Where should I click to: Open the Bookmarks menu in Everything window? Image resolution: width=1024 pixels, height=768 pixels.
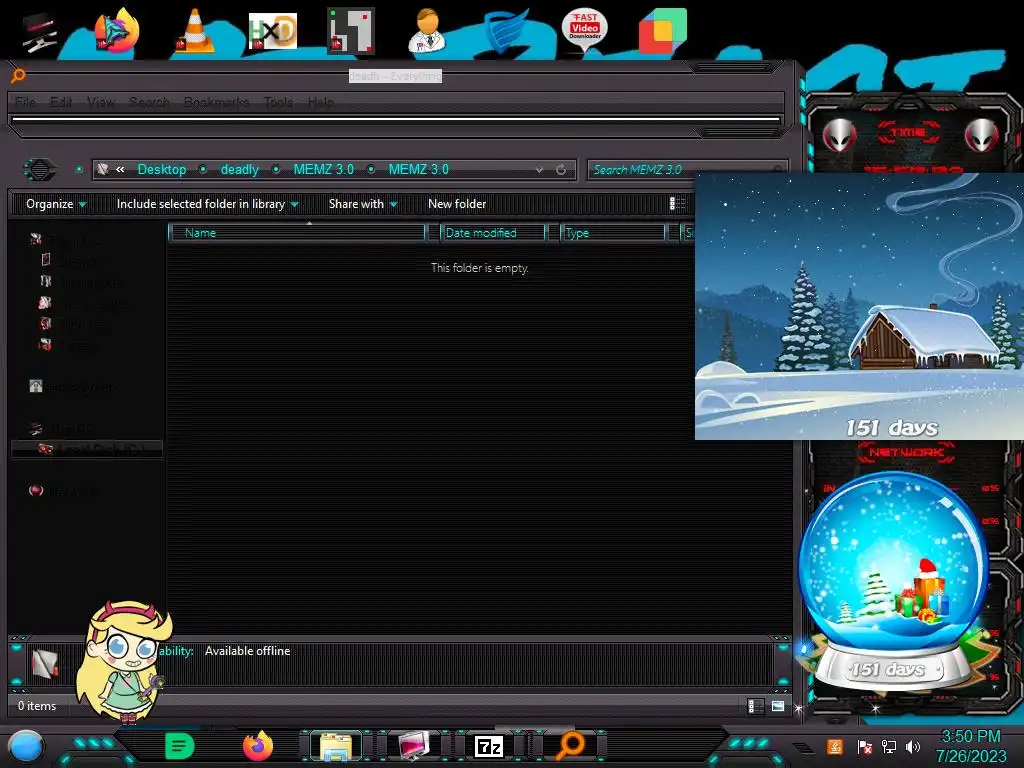(216, 102)
